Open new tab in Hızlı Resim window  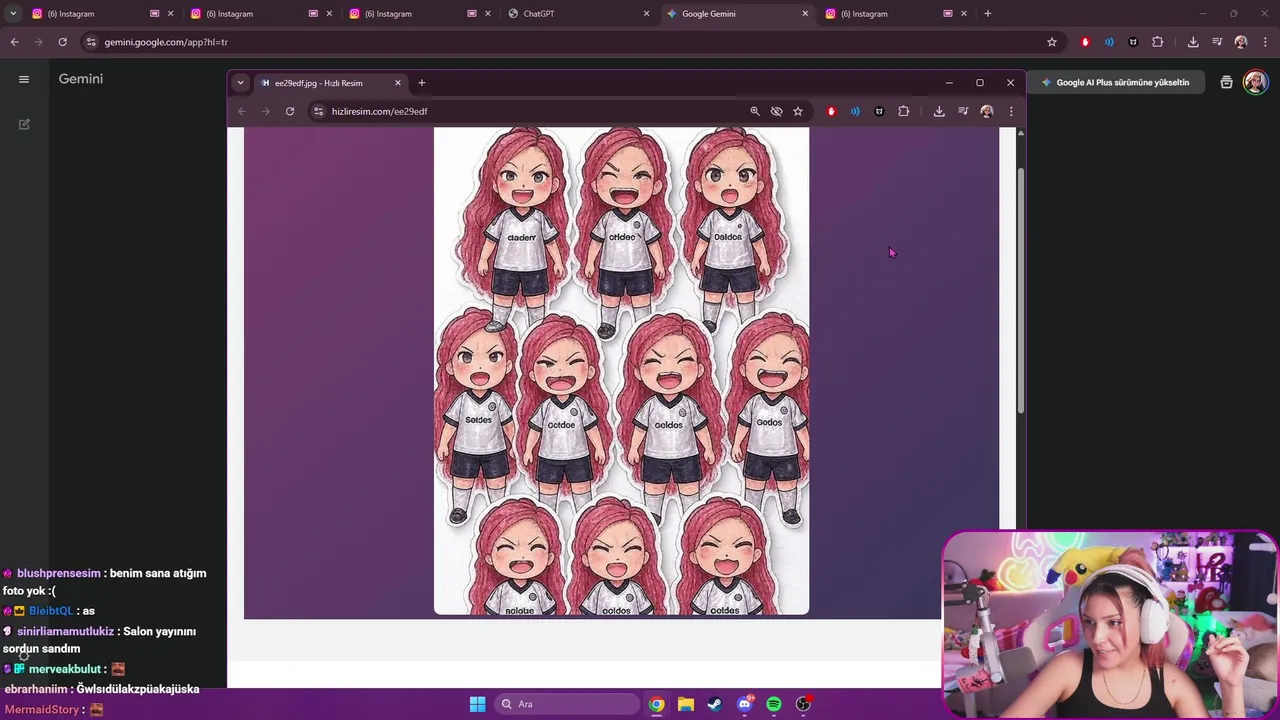(x=422, y=83)
